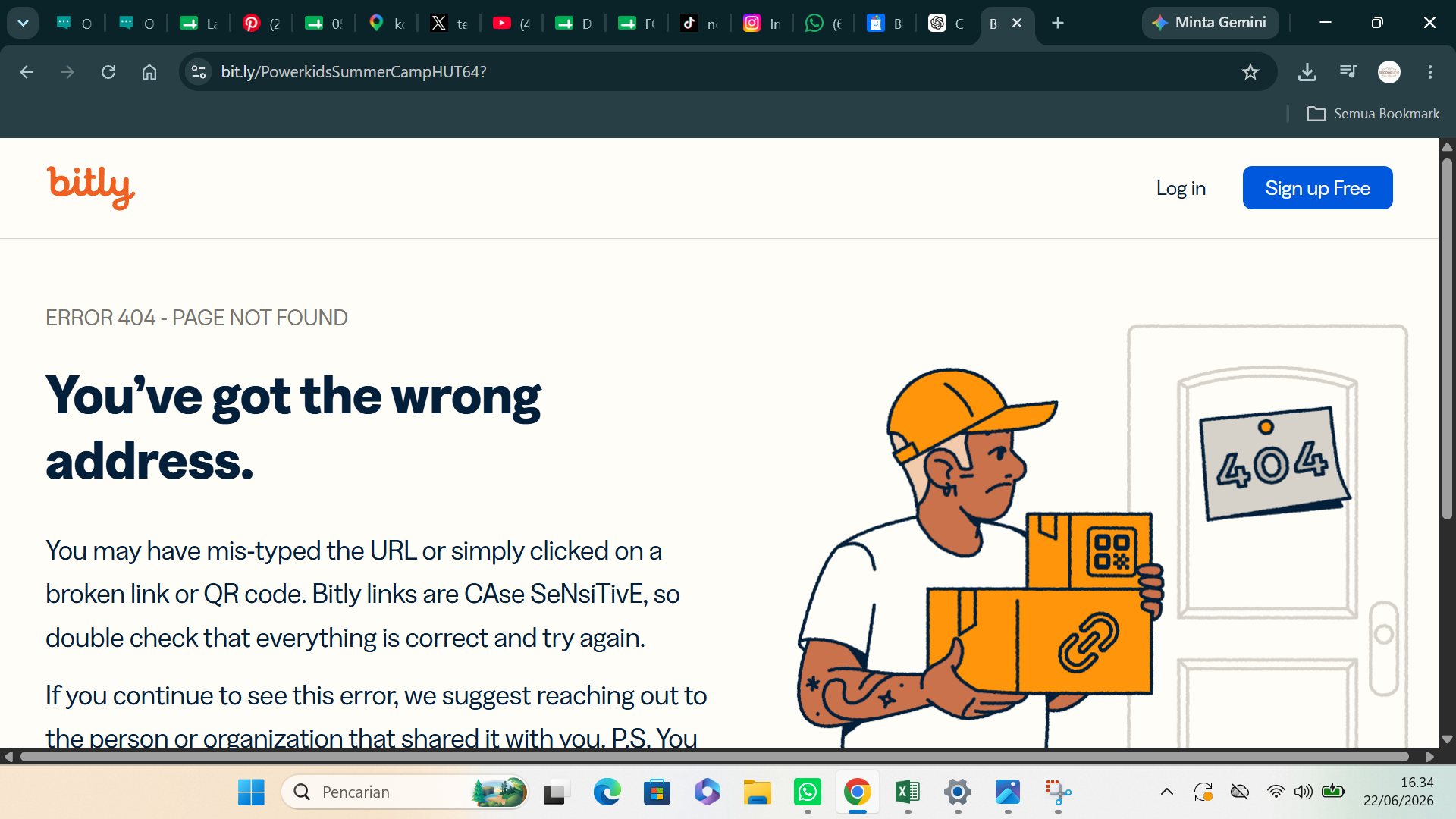Open a new tab
Image resolution: width=1456 pixels, height=819 pixels.
(x=1058, y=24)
